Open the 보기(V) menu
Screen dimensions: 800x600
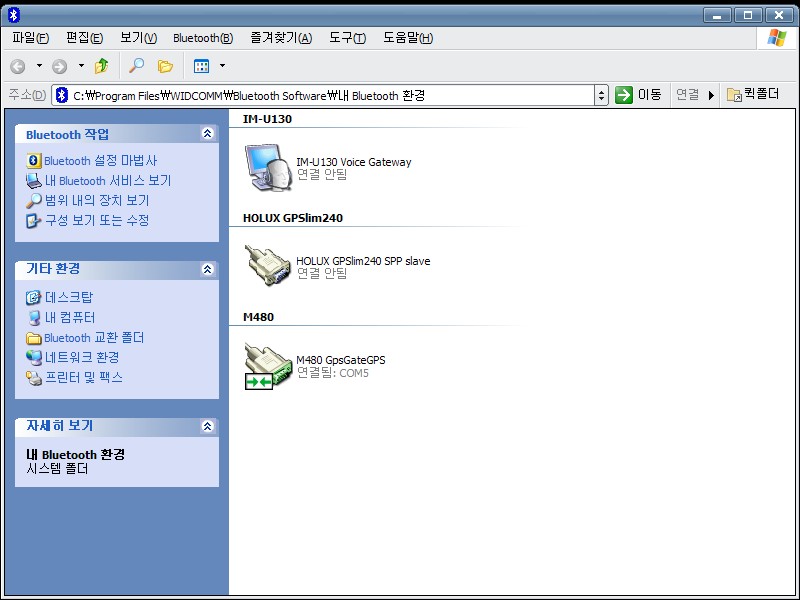pyautogui.click(x=138, y=38)
